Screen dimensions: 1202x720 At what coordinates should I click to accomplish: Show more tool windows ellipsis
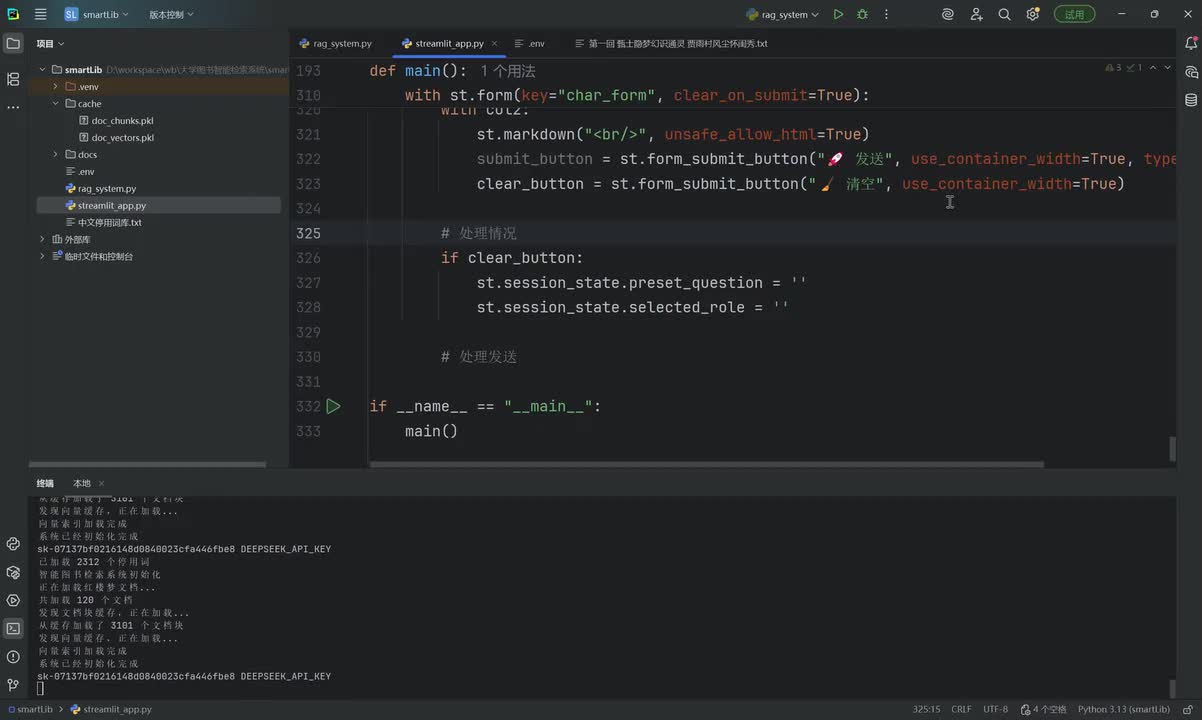(13, 107)
